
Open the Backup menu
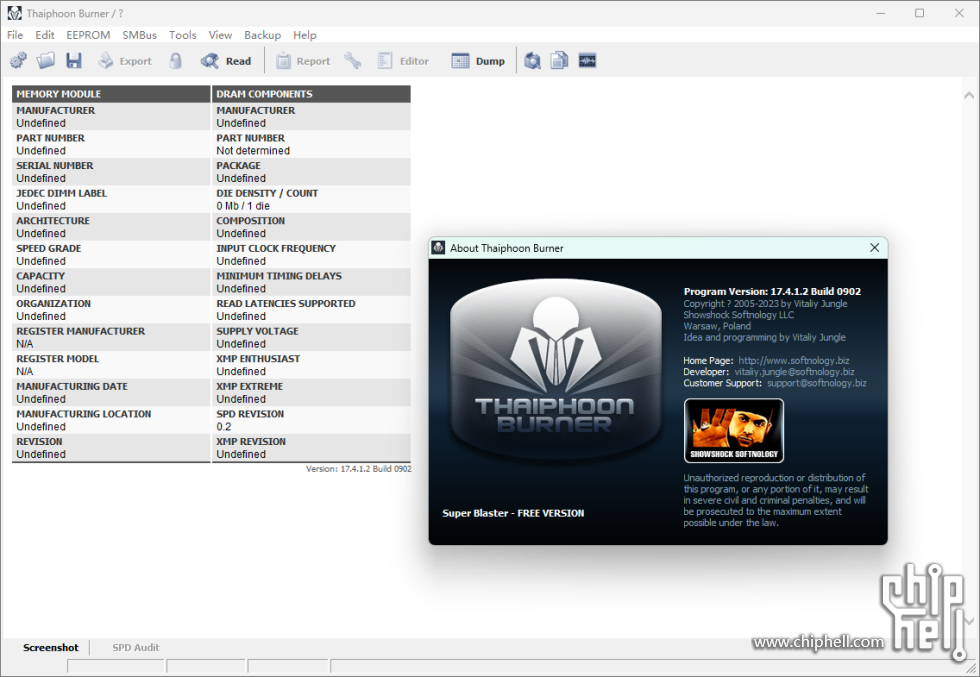262,35
